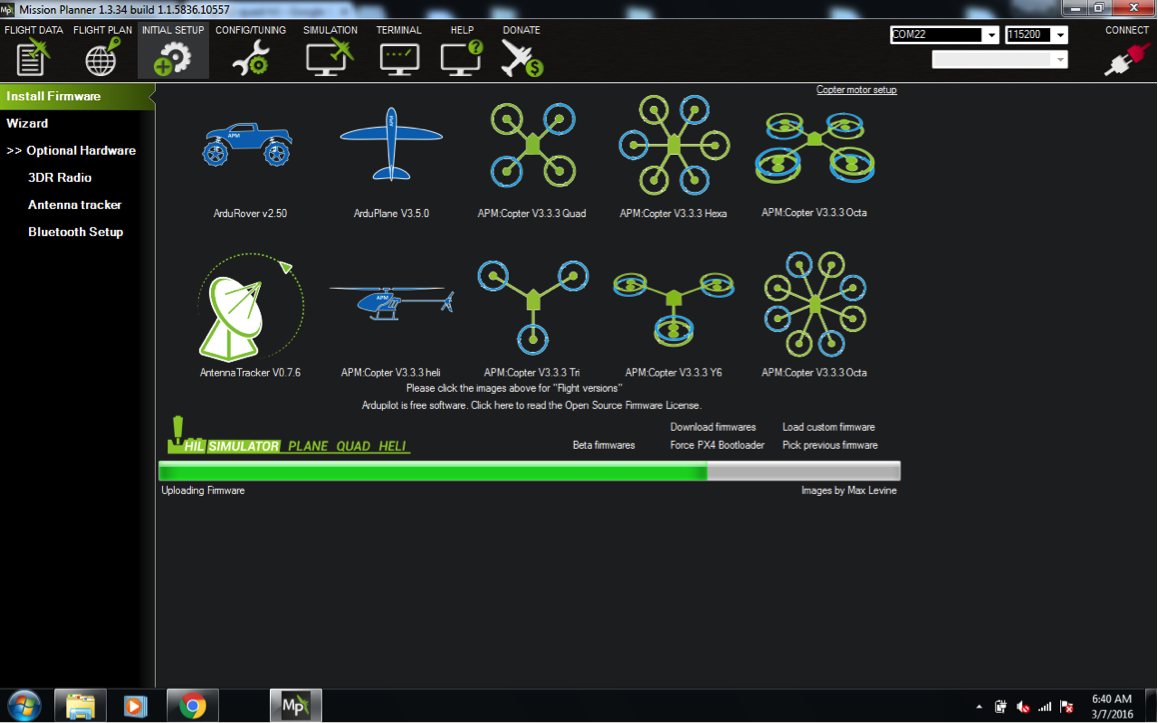Click the Connect plug icon
This screenshot has height=723, width=1158.
(1127, 58)
